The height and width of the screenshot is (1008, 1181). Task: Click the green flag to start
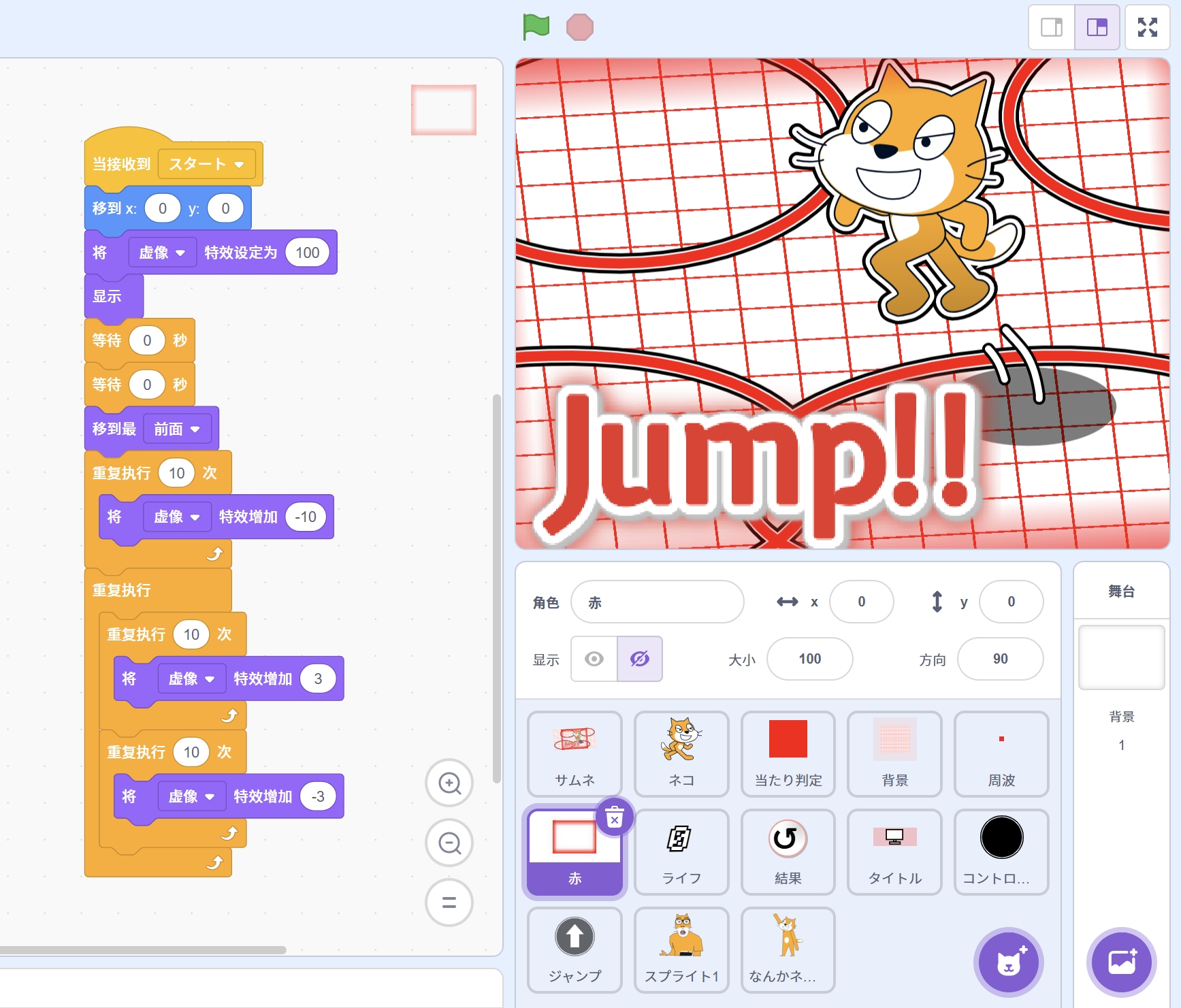coord(536,27)
